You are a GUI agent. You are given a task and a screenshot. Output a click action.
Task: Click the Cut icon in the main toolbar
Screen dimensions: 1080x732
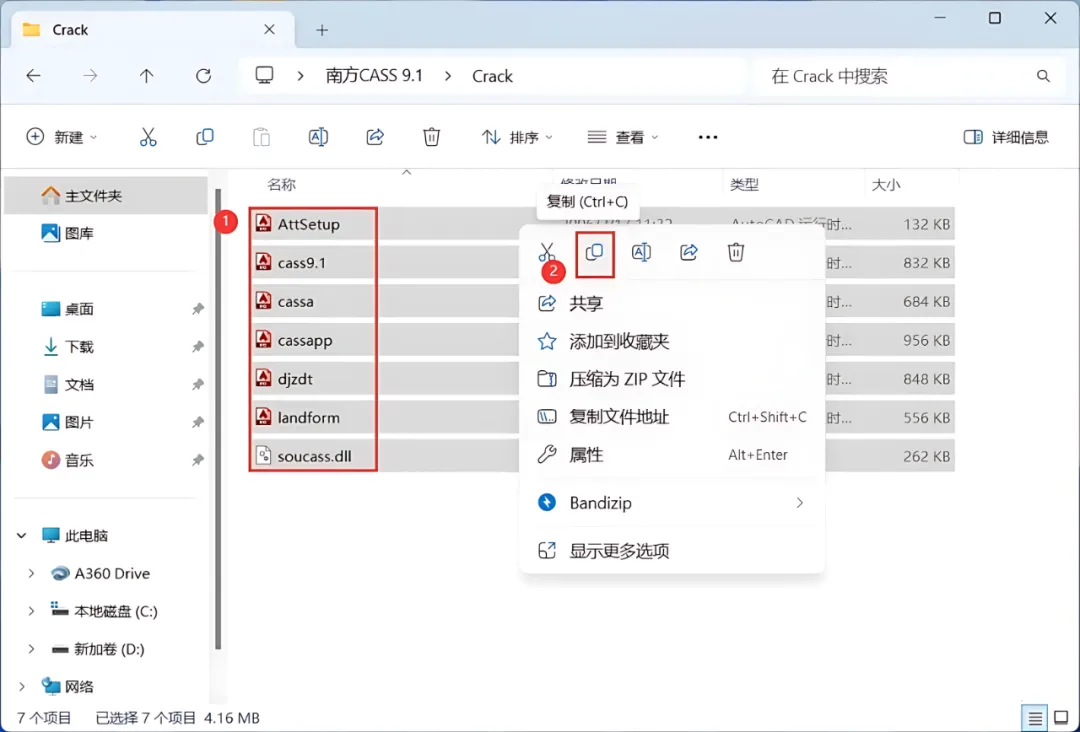pos(148,137)
